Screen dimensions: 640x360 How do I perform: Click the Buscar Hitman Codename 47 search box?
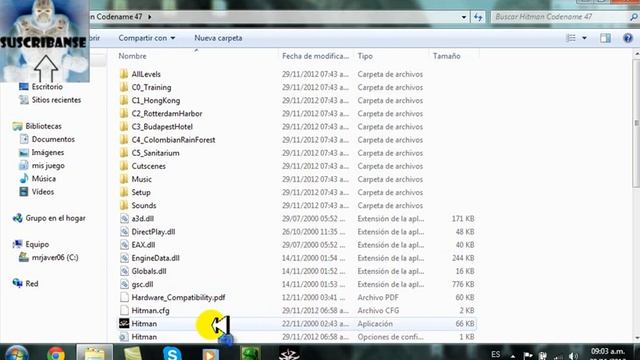tap(564, 17)
